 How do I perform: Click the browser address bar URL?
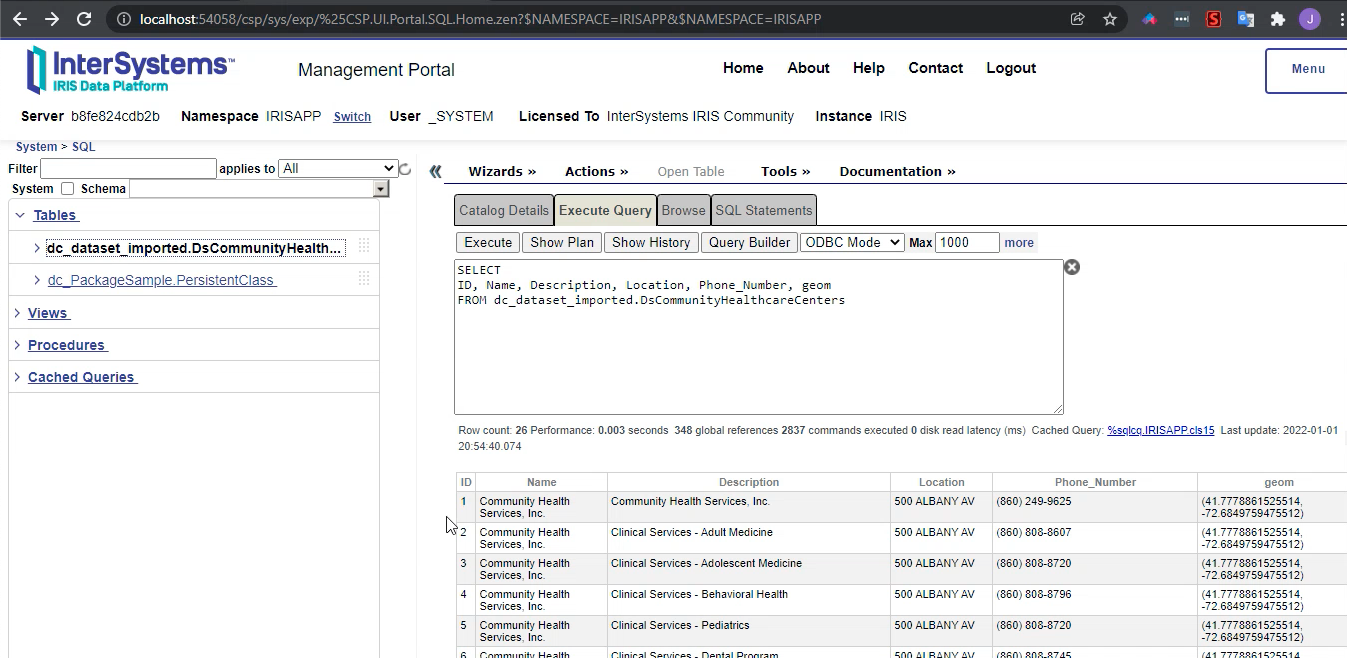(480, 19)
